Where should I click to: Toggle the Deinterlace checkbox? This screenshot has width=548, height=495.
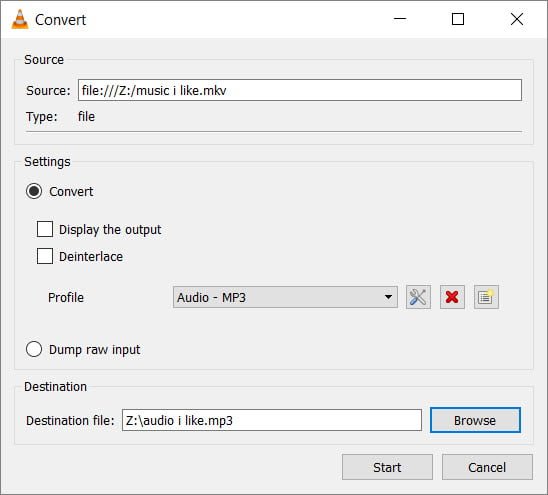coord(45,256)
